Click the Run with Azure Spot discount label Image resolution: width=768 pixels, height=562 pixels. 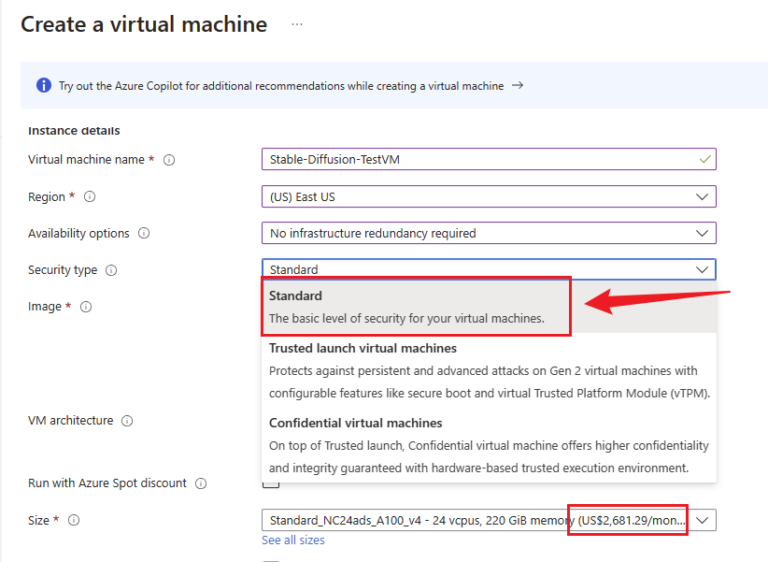coord(107,483)
